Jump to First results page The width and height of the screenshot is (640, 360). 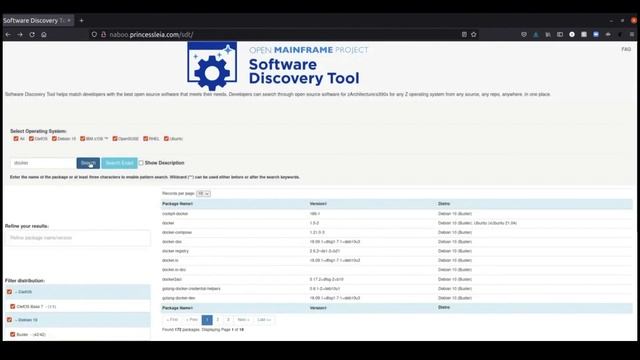pos(173,320)
